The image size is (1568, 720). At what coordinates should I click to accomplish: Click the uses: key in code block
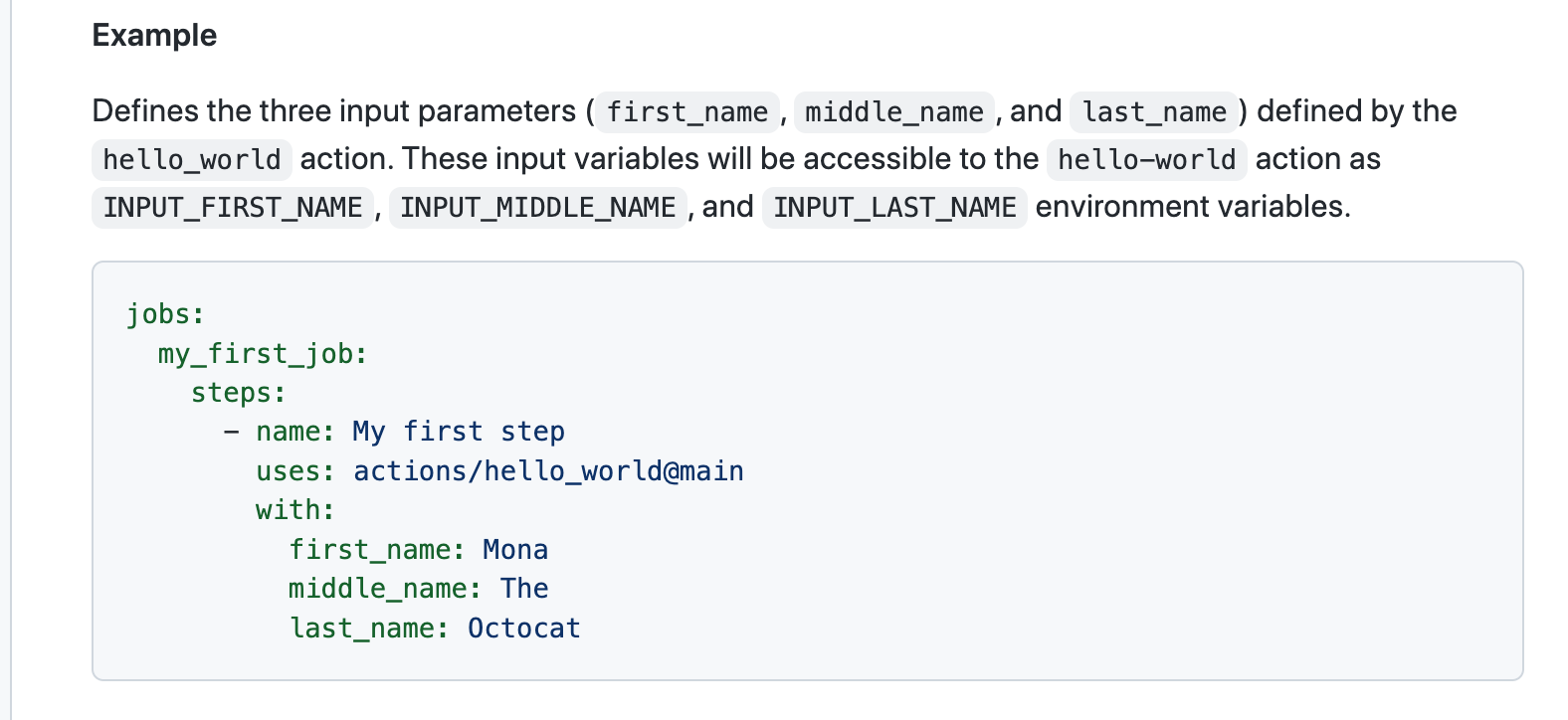[294, 471]
